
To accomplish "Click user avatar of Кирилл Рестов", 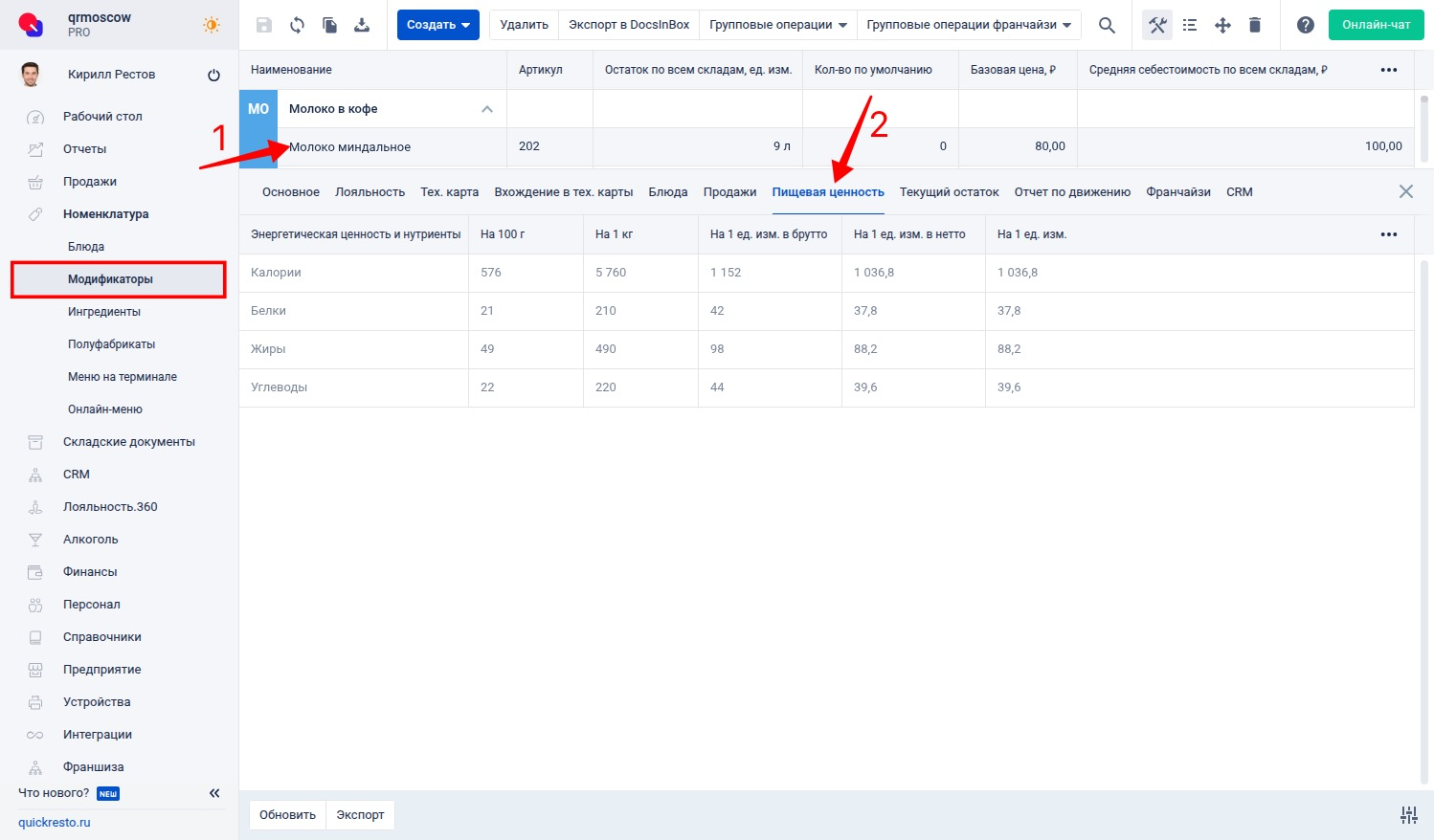I will [x=31, y=75].
